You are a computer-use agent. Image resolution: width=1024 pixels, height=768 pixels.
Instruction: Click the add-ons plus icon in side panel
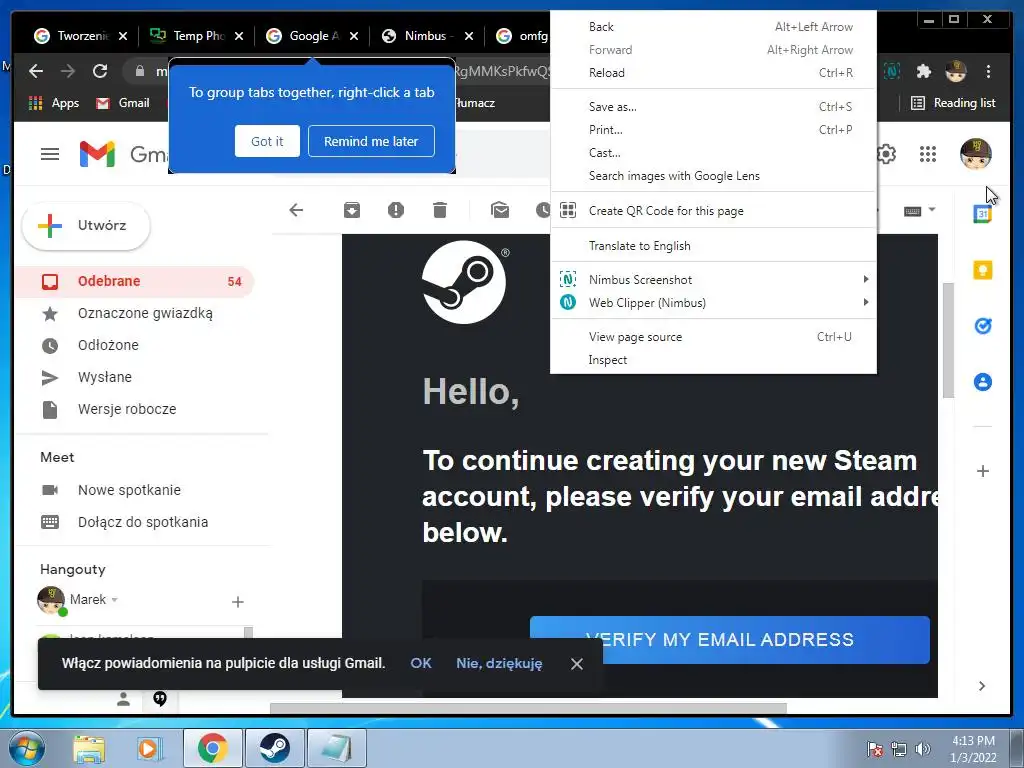pos(982,471)
